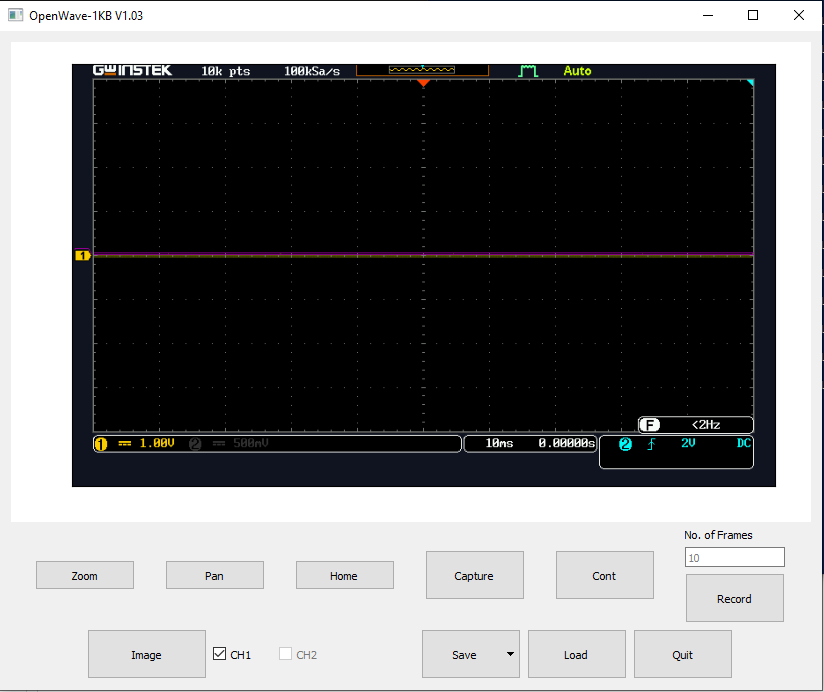Image resolution: width=824 pixels, height=692 pixels.
Task: Click the 10k pts record length text
Action: (x=226, y=71)
